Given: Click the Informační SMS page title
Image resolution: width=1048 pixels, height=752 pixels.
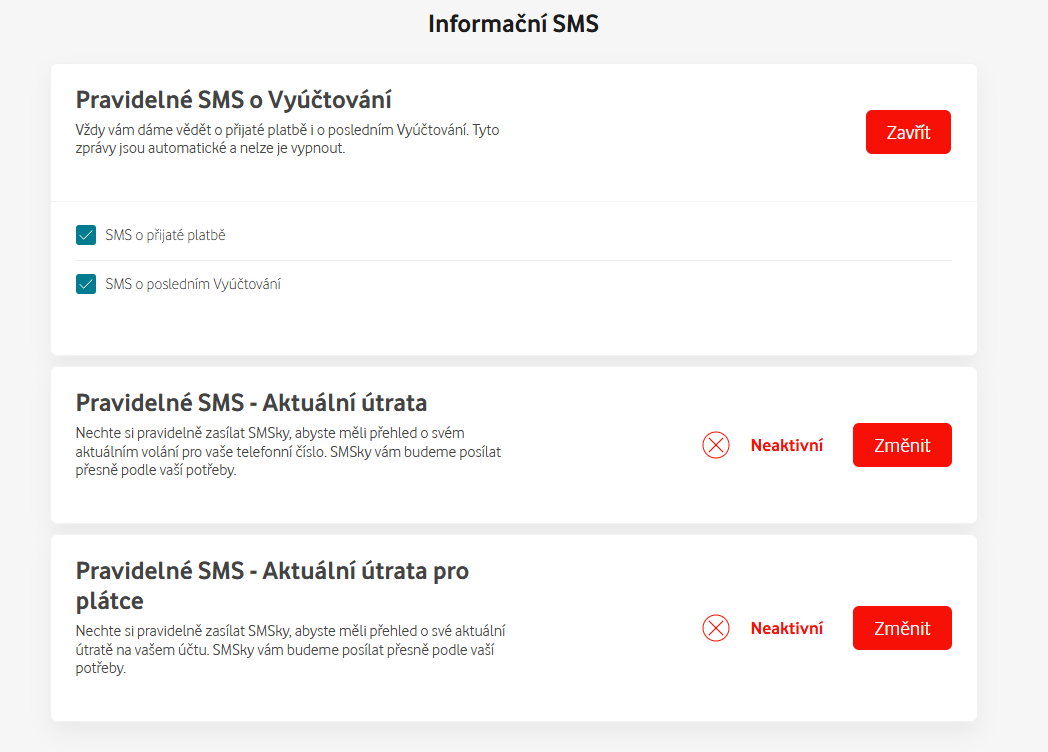Looking at the screenshot, I should [x=513, y=24].
